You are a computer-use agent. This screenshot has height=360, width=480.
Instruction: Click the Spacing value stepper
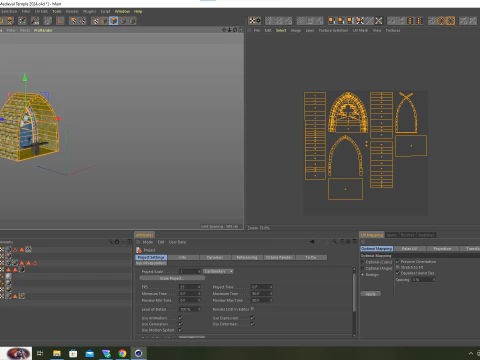pos(434,280)
